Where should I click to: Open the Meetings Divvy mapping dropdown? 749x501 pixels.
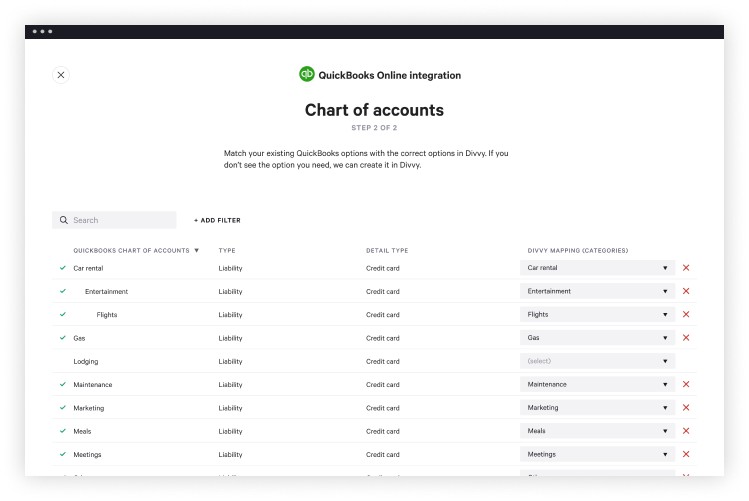[597, 454]
